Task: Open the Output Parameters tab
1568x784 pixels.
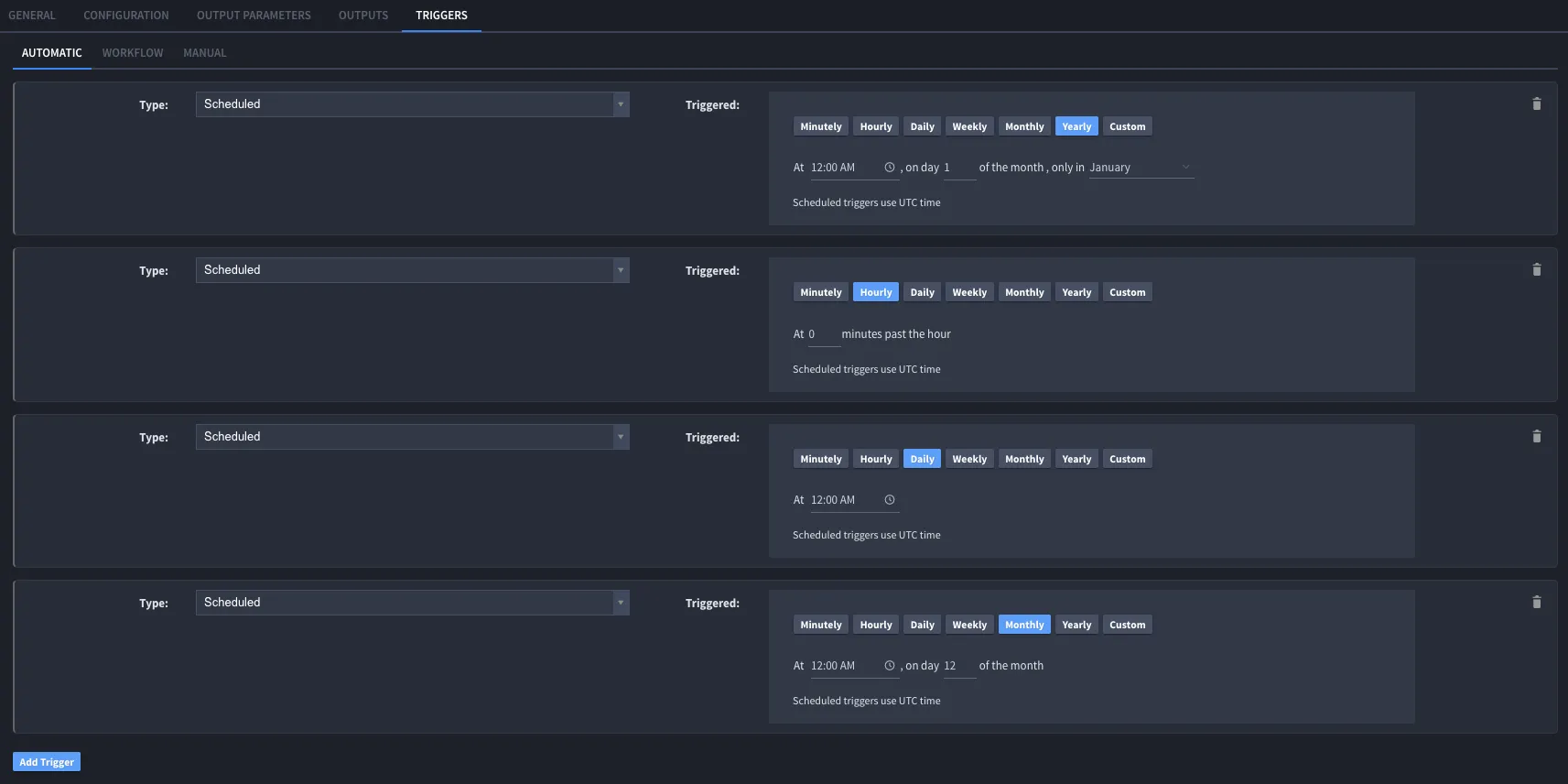Action: [254, 16]
